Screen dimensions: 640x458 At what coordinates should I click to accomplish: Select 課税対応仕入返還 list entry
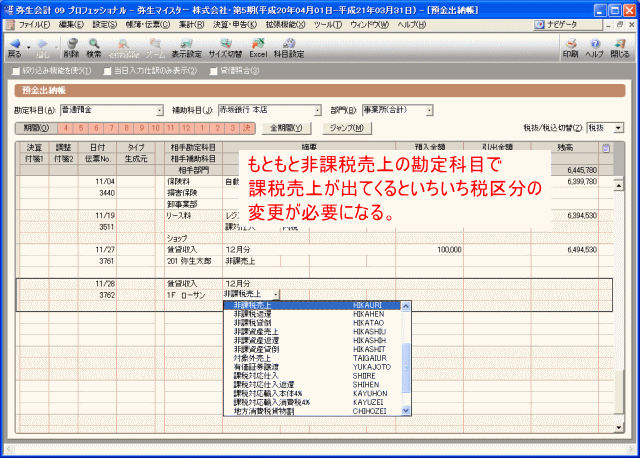point(312,385)
